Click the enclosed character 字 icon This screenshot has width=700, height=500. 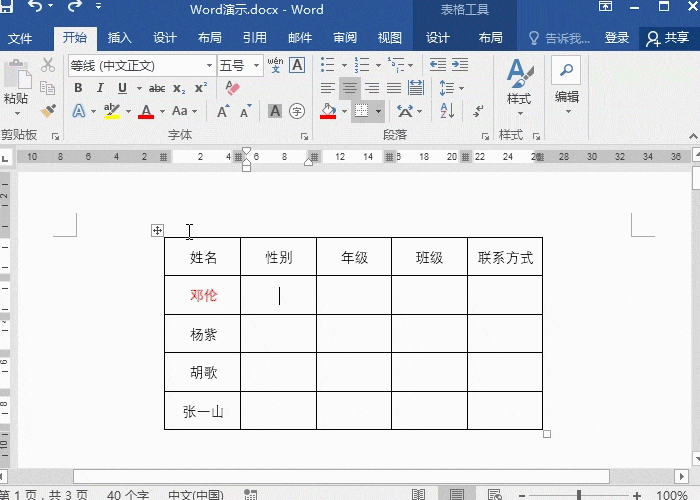tap(297, 111)
